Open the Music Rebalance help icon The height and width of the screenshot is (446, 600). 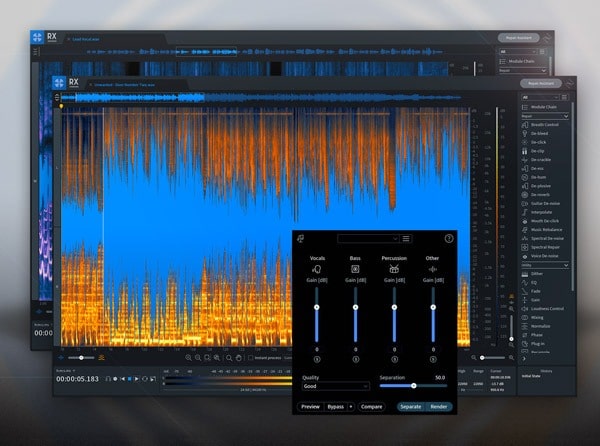coord(449,239)
